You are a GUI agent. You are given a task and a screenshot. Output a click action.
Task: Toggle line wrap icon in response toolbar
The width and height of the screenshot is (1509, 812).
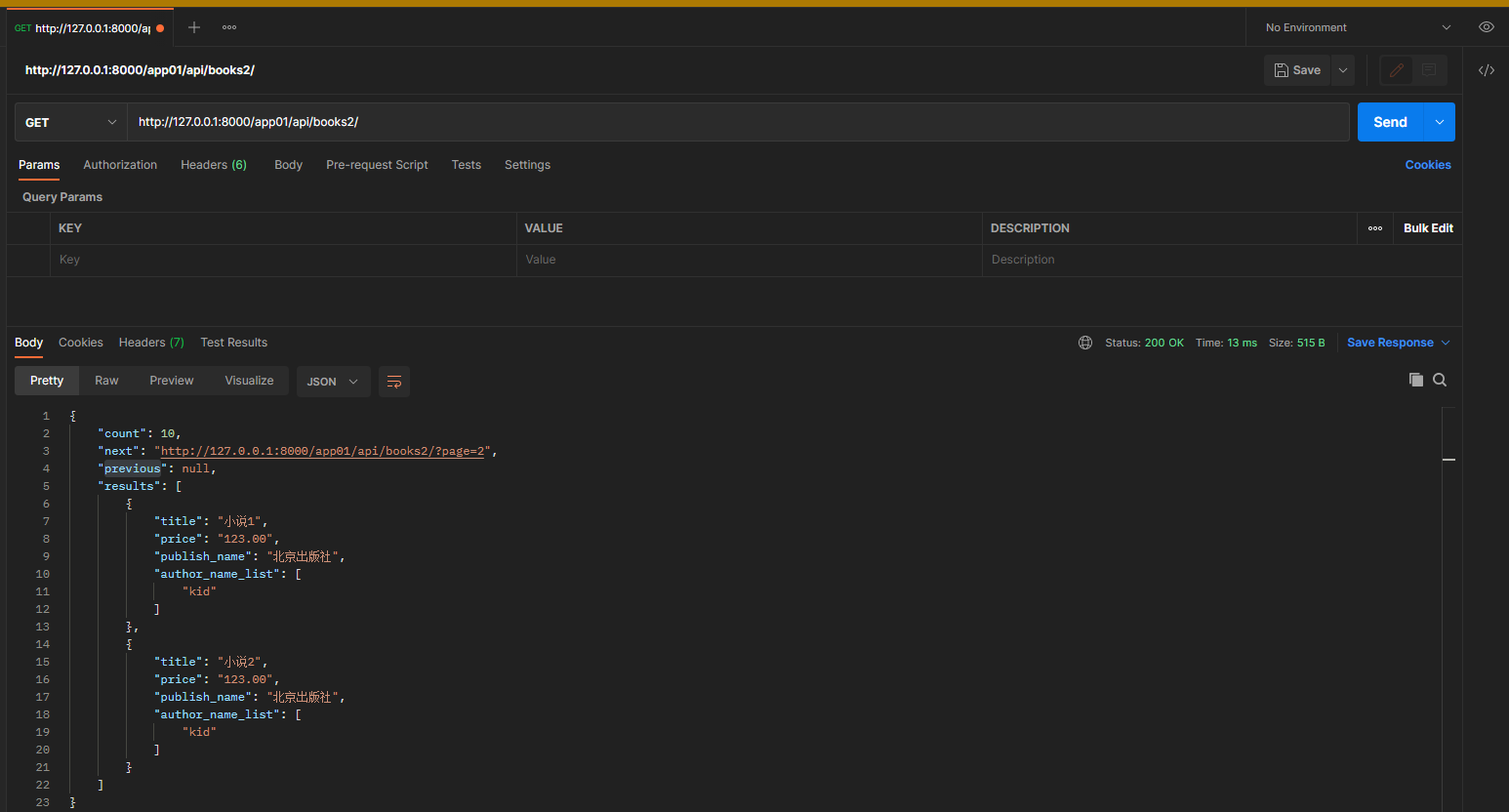point(394,382)
